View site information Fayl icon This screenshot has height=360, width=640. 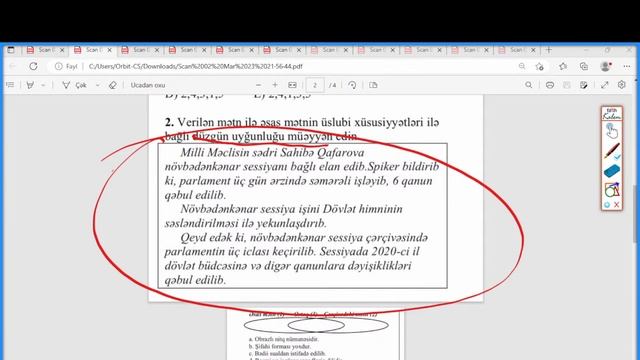(66, 66)
